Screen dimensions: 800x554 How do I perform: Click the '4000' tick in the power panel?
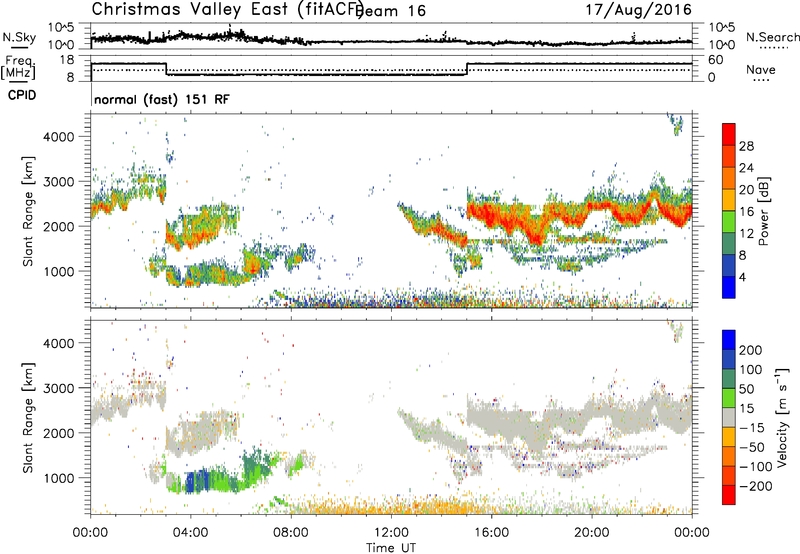coord(58,137)
